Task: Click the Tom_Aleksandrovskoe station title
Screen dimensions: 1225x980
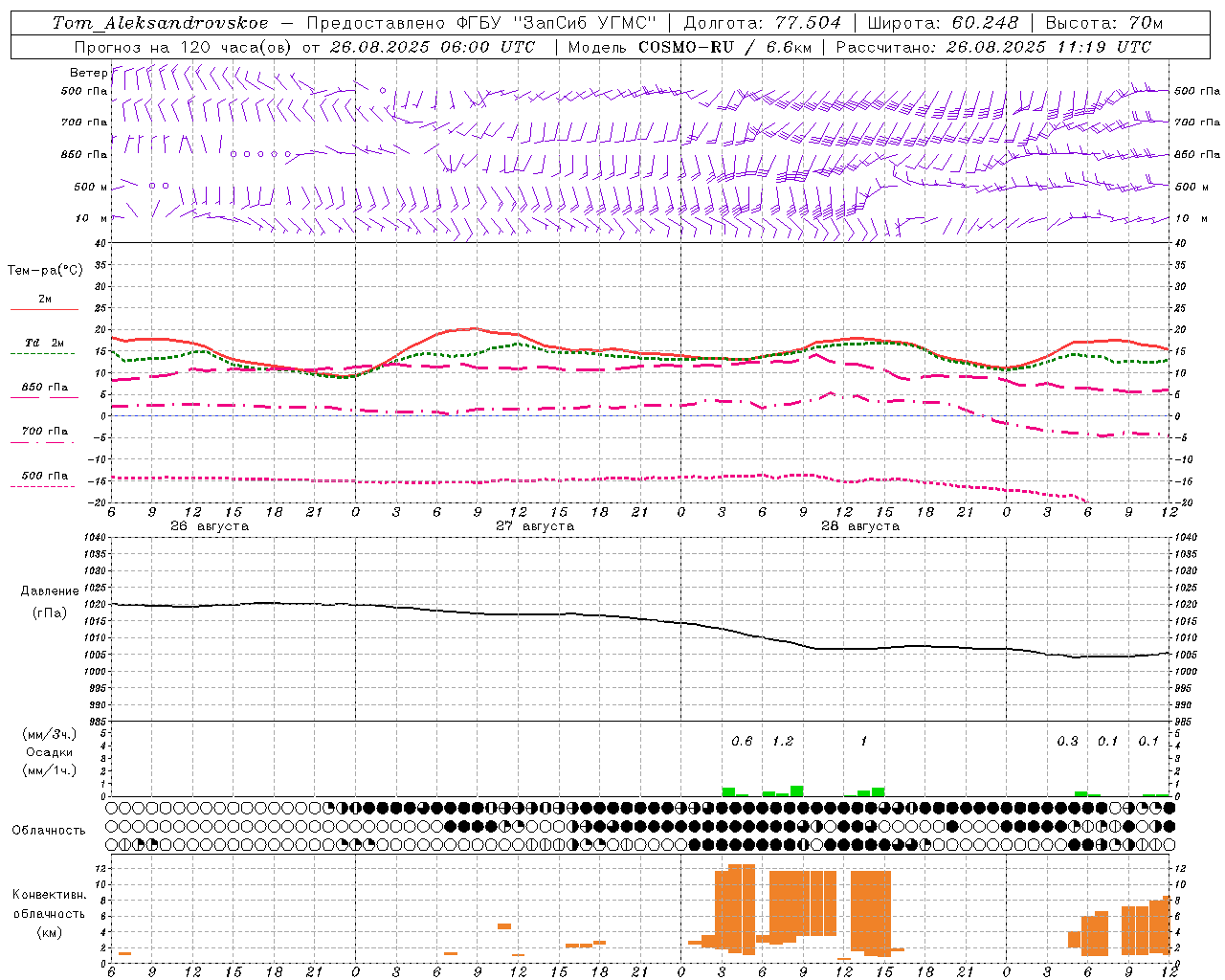Action: pyautogui.click(x=161, y=23)
